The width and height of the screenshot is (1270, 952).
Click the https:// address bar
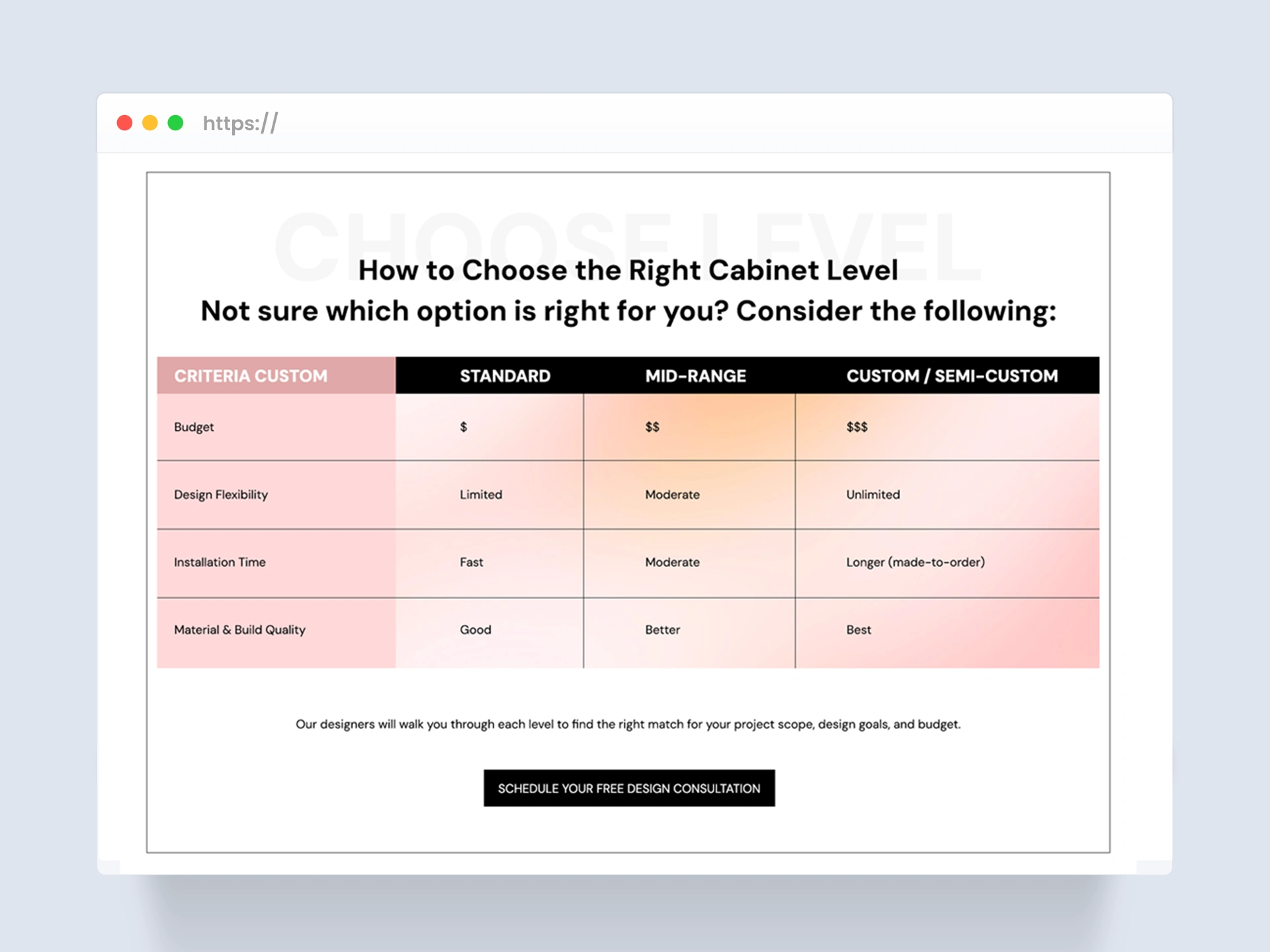(x=241, y=124)
